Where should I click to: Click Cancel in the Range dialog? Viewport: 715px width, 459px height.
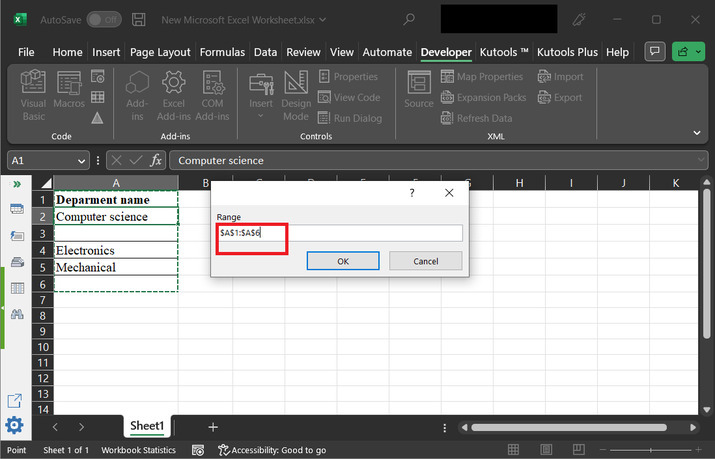(426, 261)
